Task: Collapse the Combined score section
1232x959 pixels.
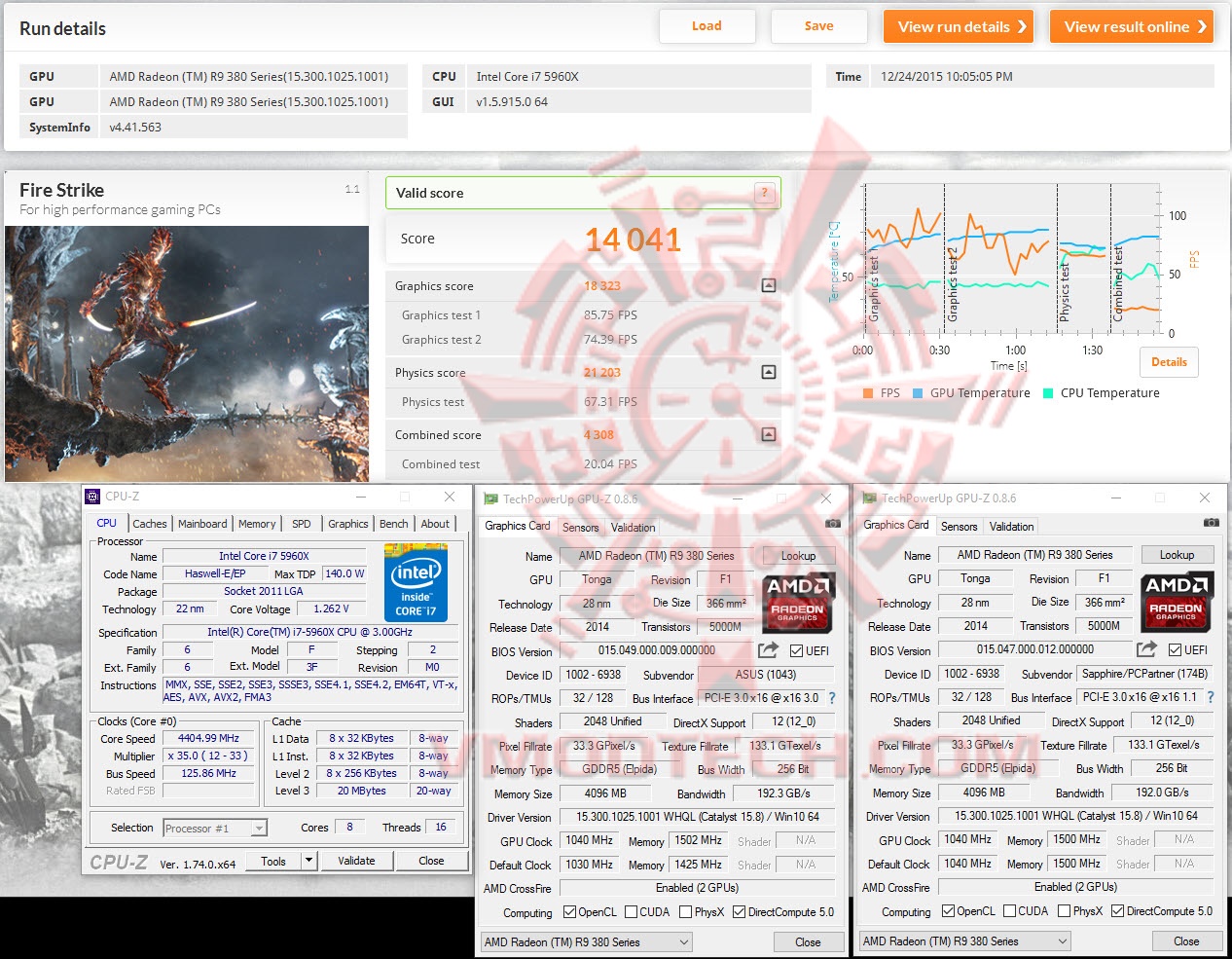Action: 769,434
